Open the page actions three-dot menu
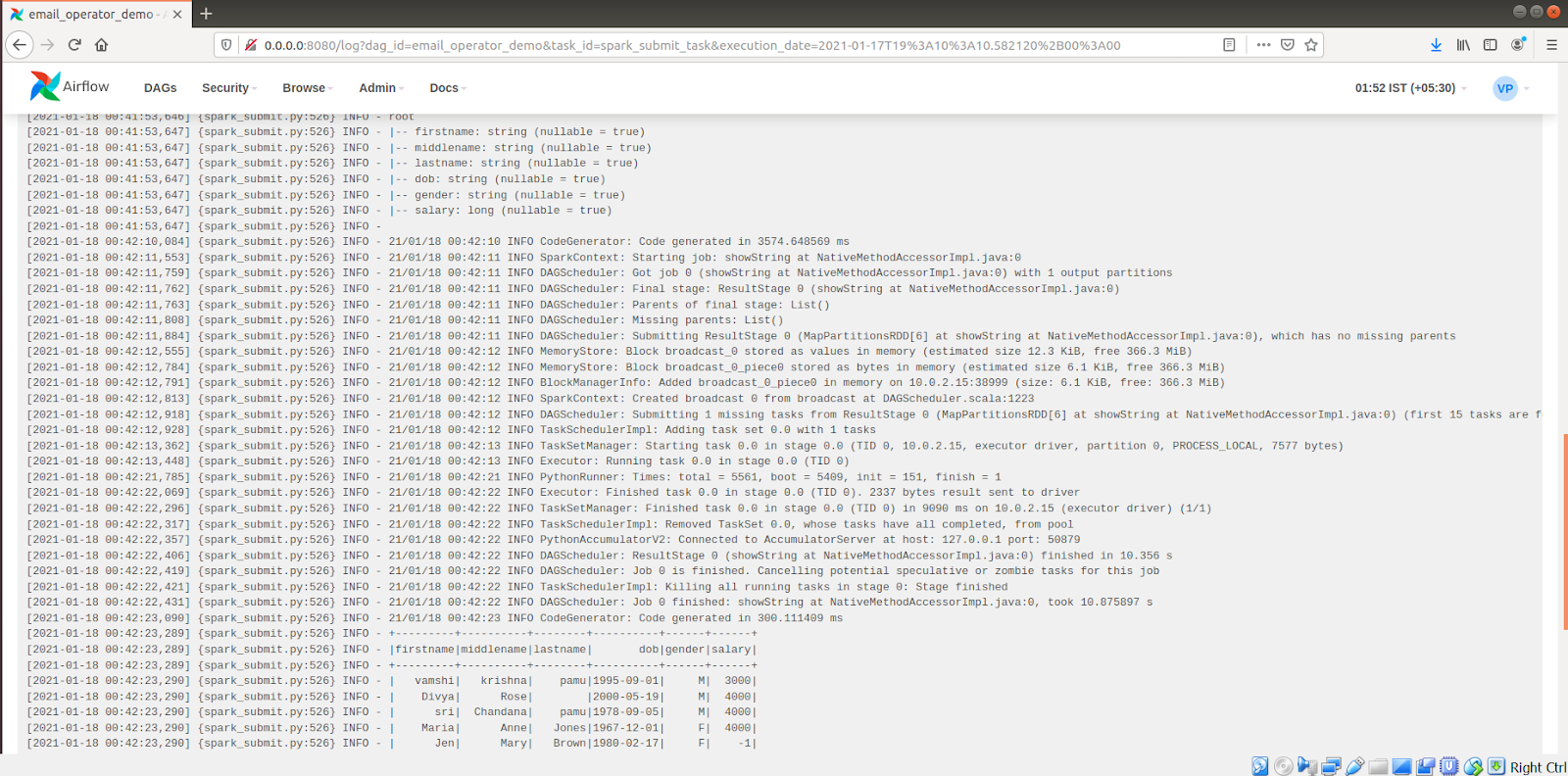The image size is (1568, 776). (1263, 45)
